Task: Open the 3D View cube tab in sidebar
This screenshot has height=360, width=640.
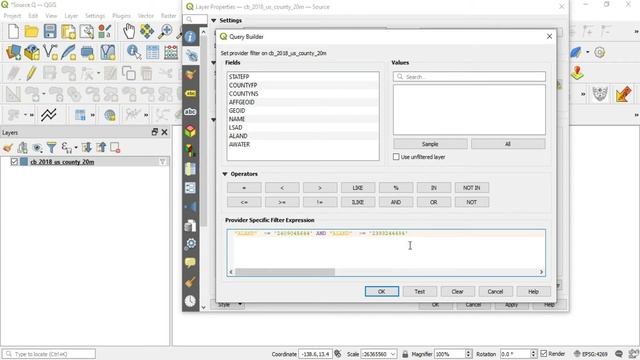Action: tap(190, 131)
